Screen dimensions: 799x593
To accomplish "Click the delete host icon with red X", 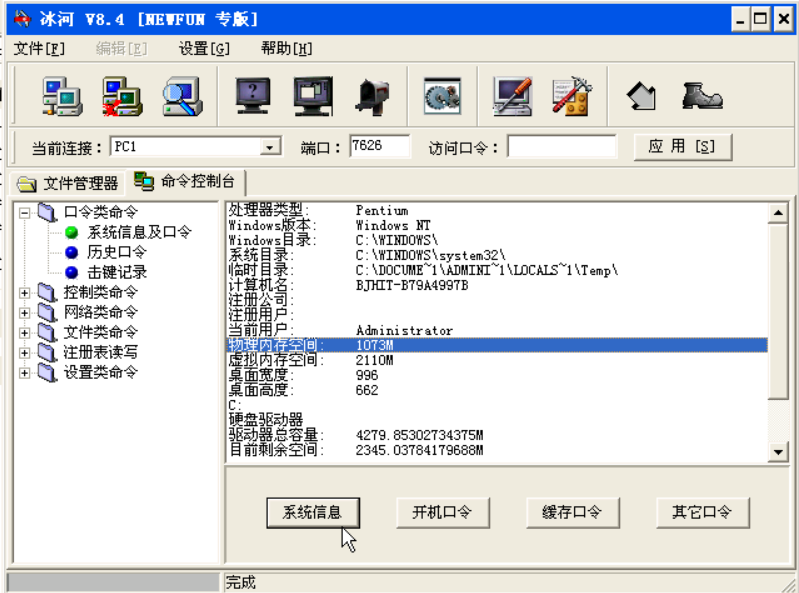I will (122, 96).
